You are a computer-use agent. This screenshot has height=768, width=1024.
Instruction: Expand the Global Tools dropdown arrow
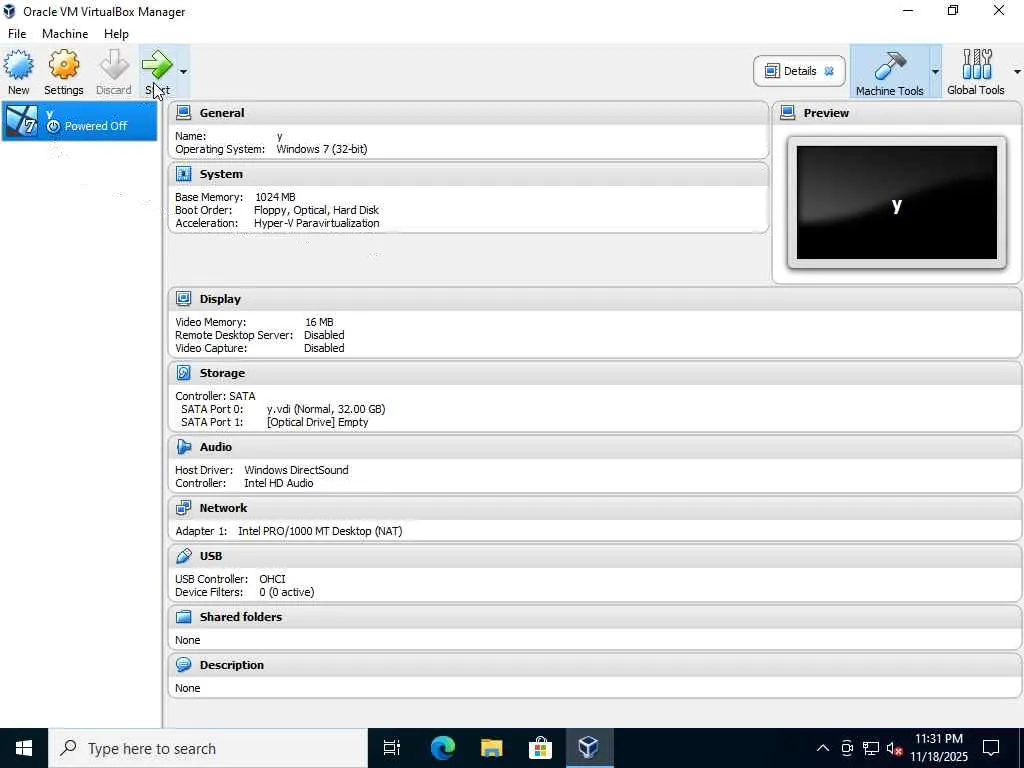tap(1017, 71)
